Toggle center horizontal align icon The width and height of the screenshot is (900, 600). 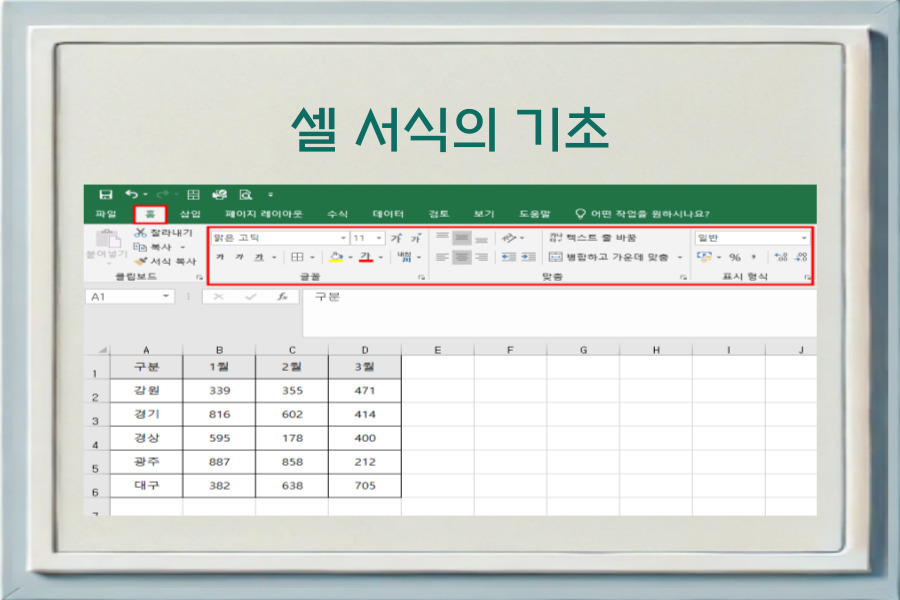[461, 257]
